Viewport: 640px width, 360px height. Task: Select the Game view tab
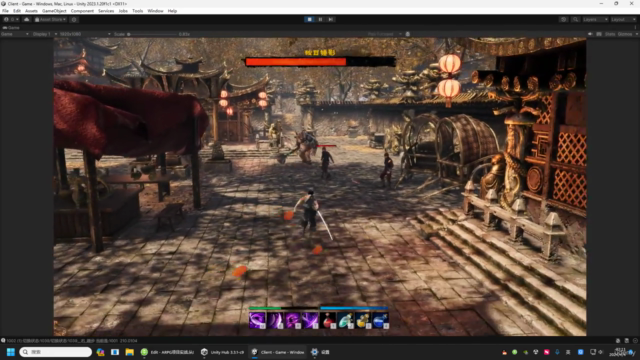11,27
